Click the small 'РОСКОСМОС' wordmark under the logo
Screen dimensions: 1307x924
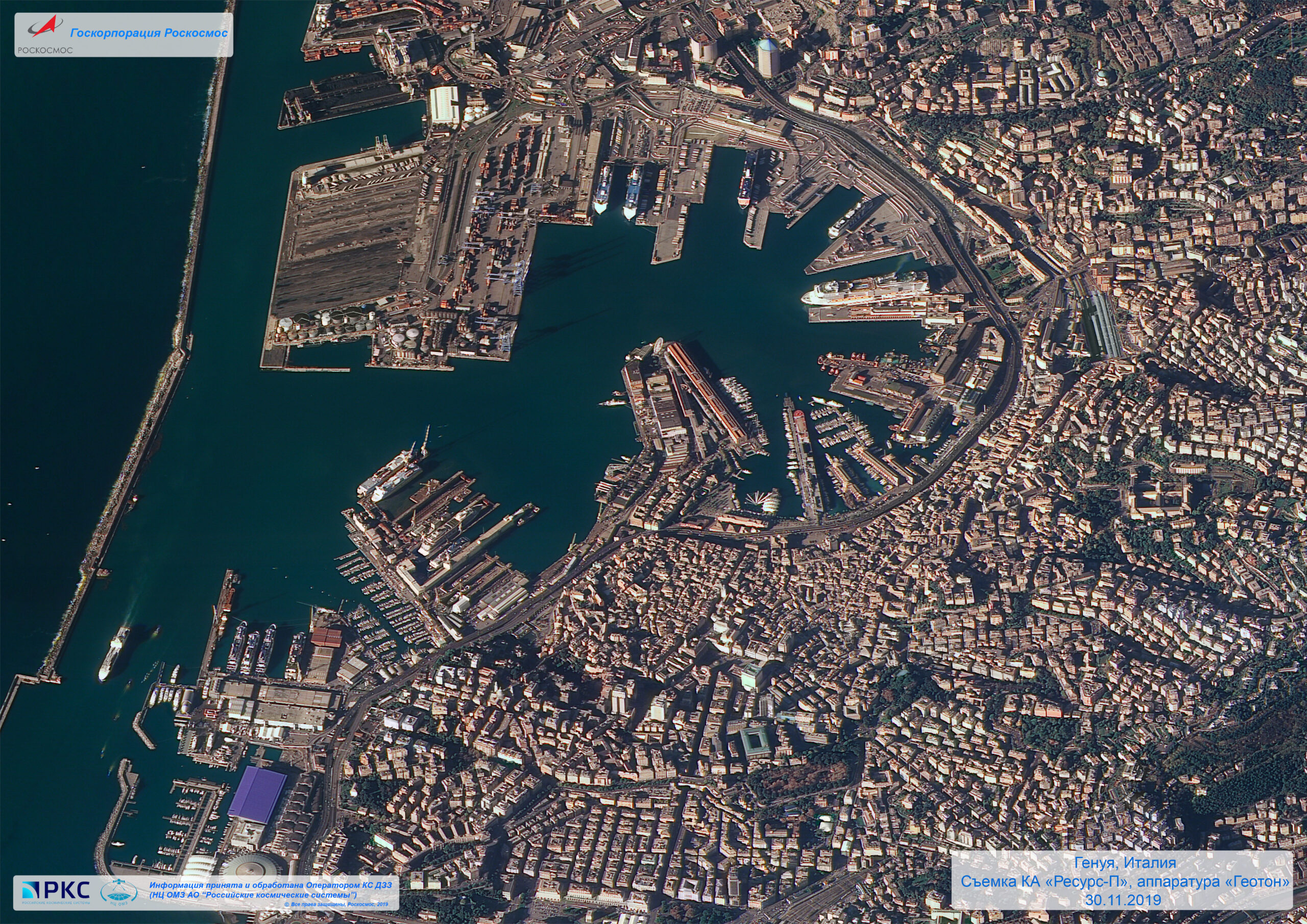[45, 50]
